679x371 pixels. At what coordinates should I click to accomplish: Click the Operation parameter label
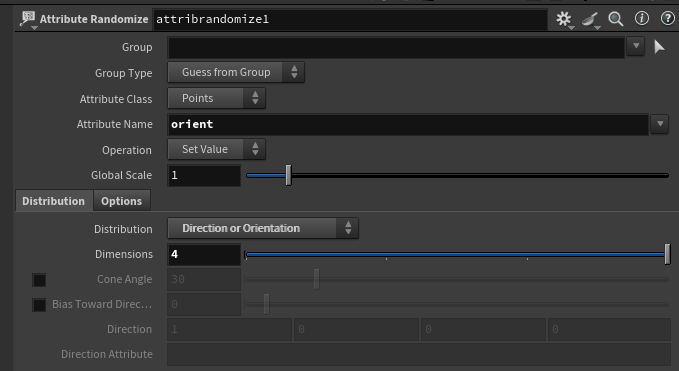pos(127,150)
